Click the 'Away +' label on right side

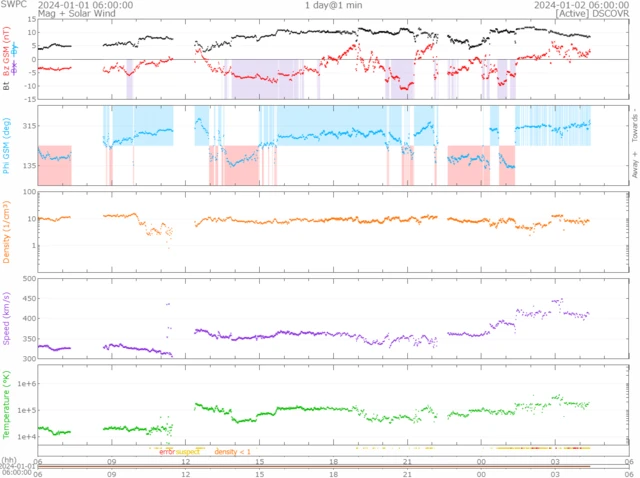(633, 165)
